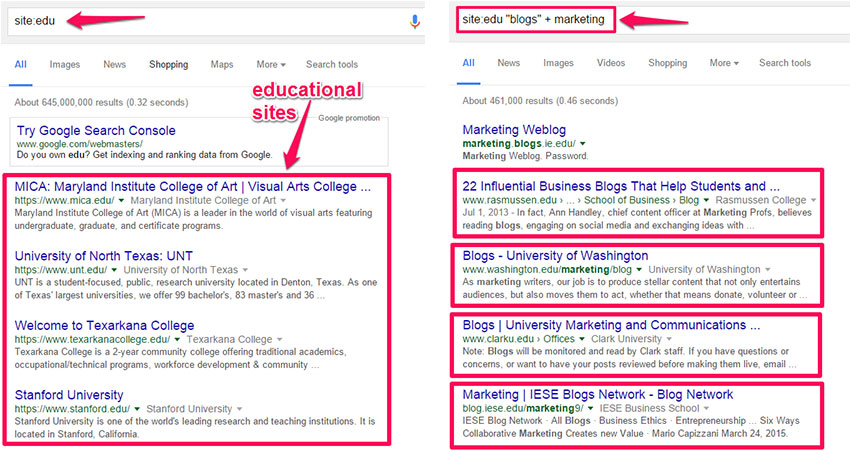Open the Shopping tab in right search

coord(668,63)
